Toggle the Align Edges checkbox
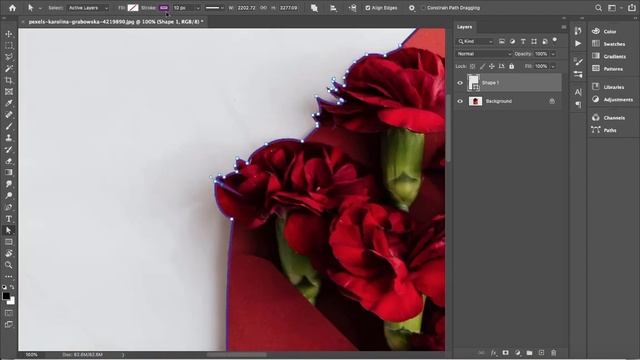640x360 pixels. 368,8
